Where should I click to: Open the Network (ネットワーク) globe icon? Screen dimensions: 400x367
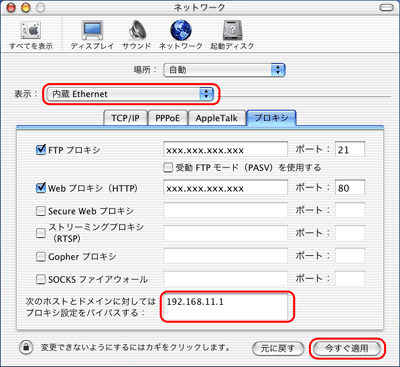pos(181,35)
